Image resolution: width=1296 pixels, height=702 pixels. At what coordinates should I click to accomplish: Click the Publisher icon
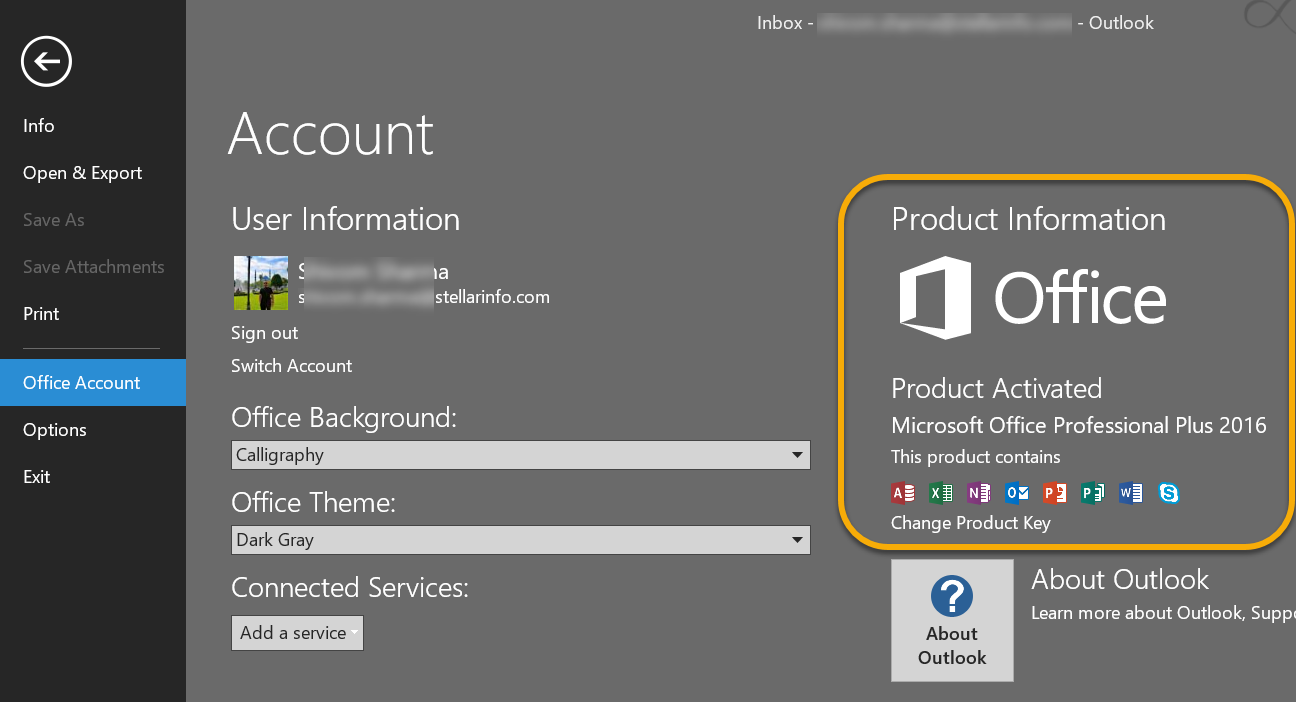1093,492
